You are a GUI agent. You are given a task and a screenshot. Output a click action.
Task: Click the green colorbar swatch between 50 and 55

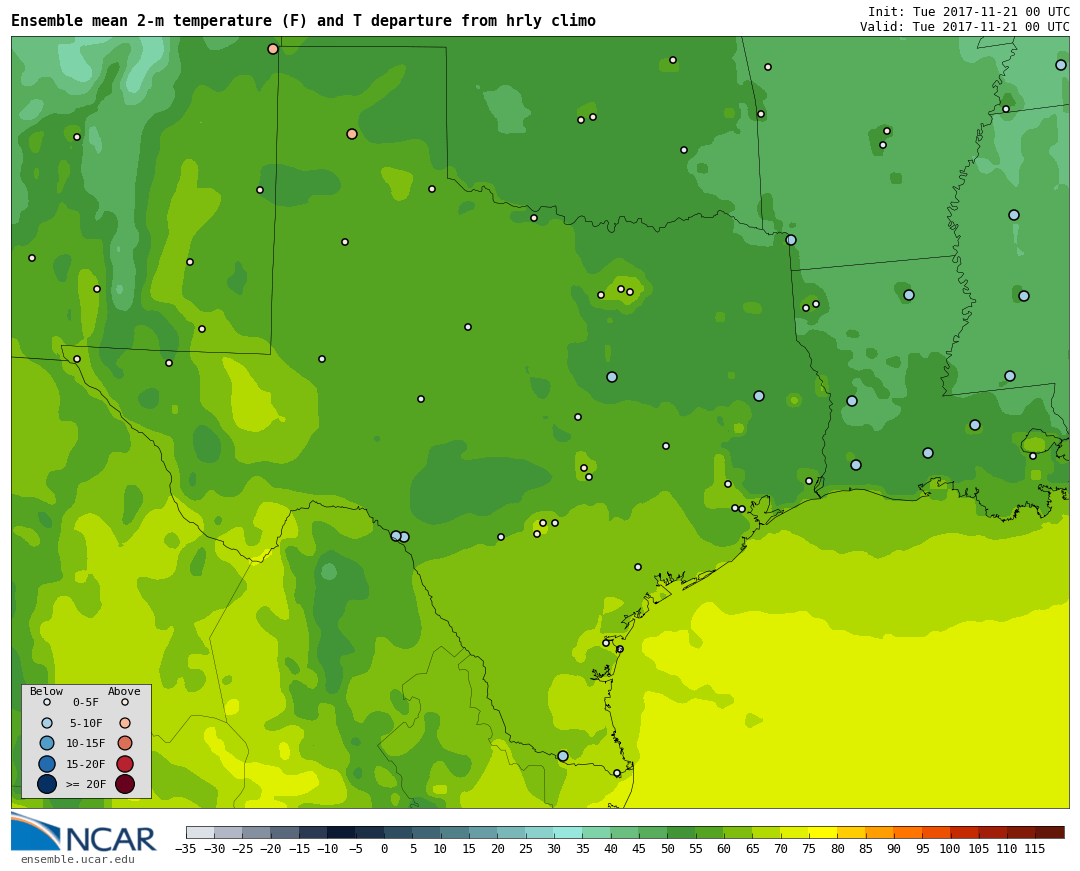click(681, 832)
